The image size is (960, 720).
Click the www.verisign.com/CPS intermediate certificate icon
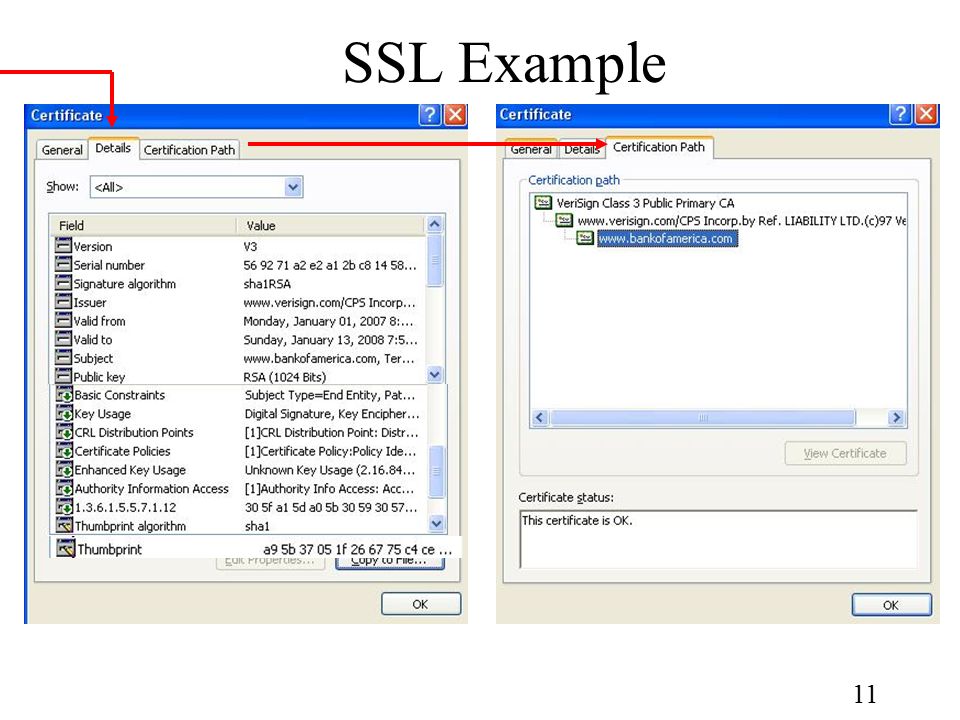pos(564,220)
